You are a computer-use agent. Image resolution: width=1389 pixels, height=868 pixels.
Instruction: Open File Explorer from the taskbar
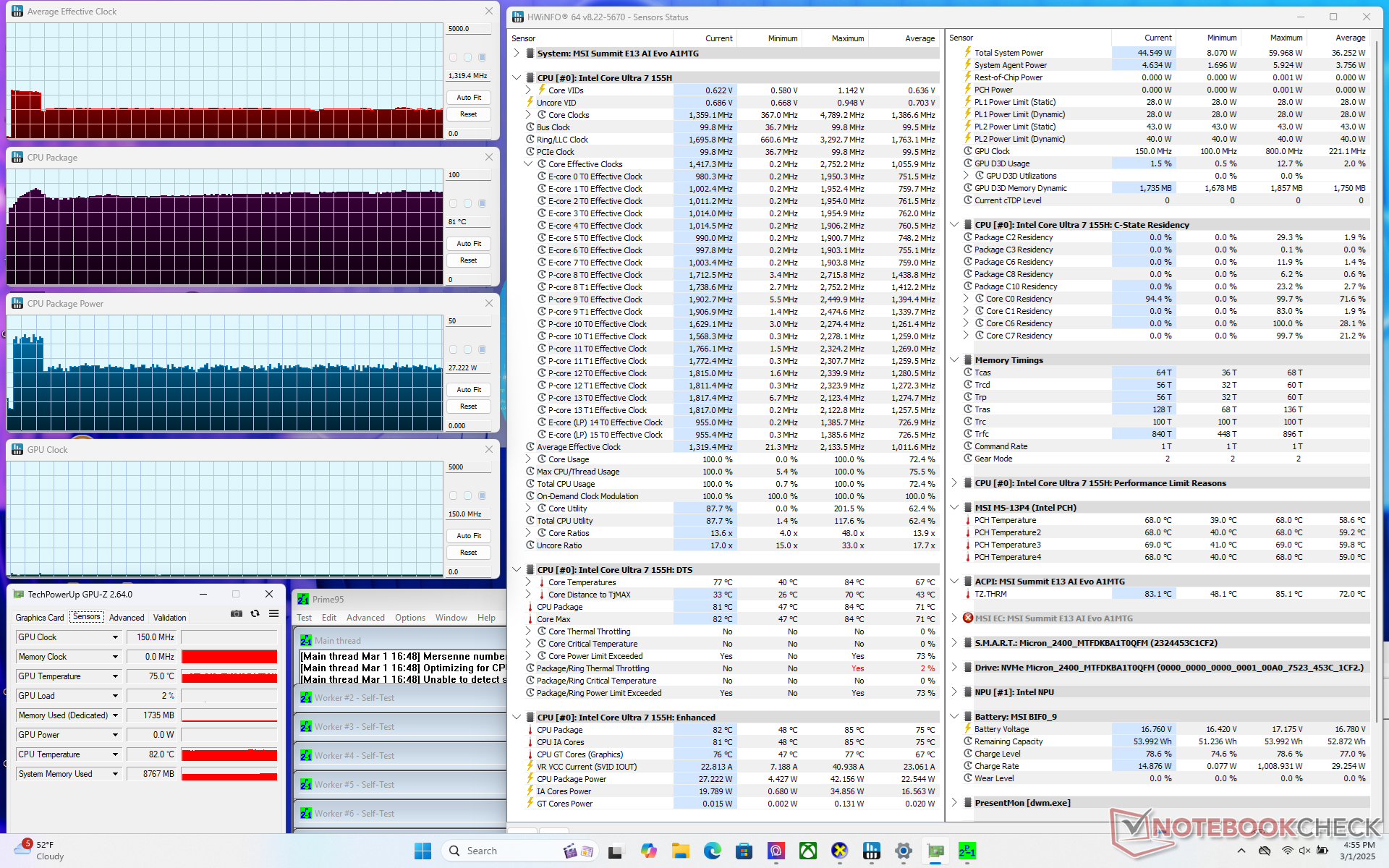(680, 851)
